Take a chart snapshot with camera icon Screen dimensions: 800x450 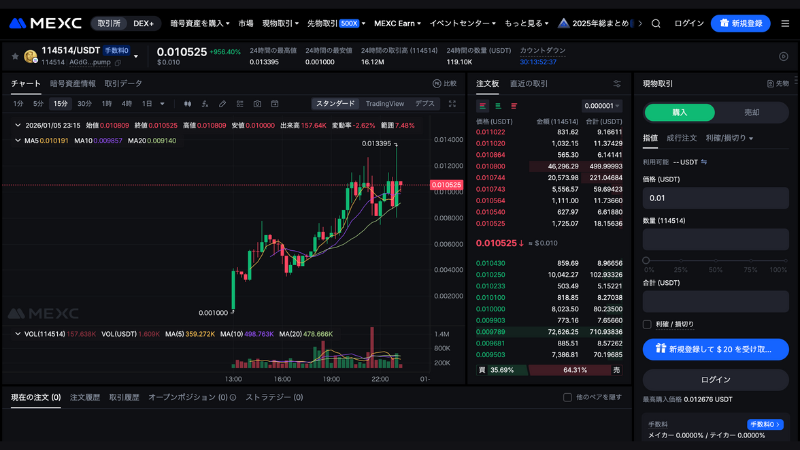tap(257, 104)
